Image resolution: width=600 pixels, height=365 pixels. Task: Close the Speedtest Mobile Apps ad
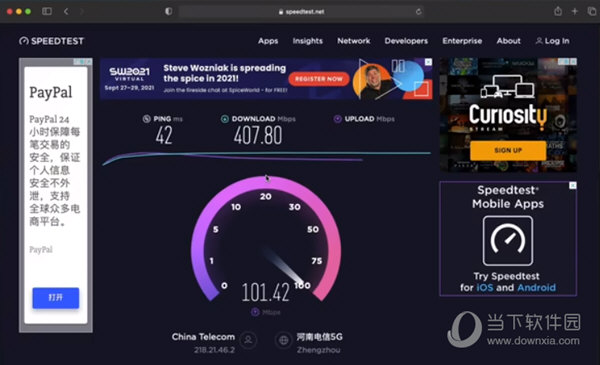572,186
